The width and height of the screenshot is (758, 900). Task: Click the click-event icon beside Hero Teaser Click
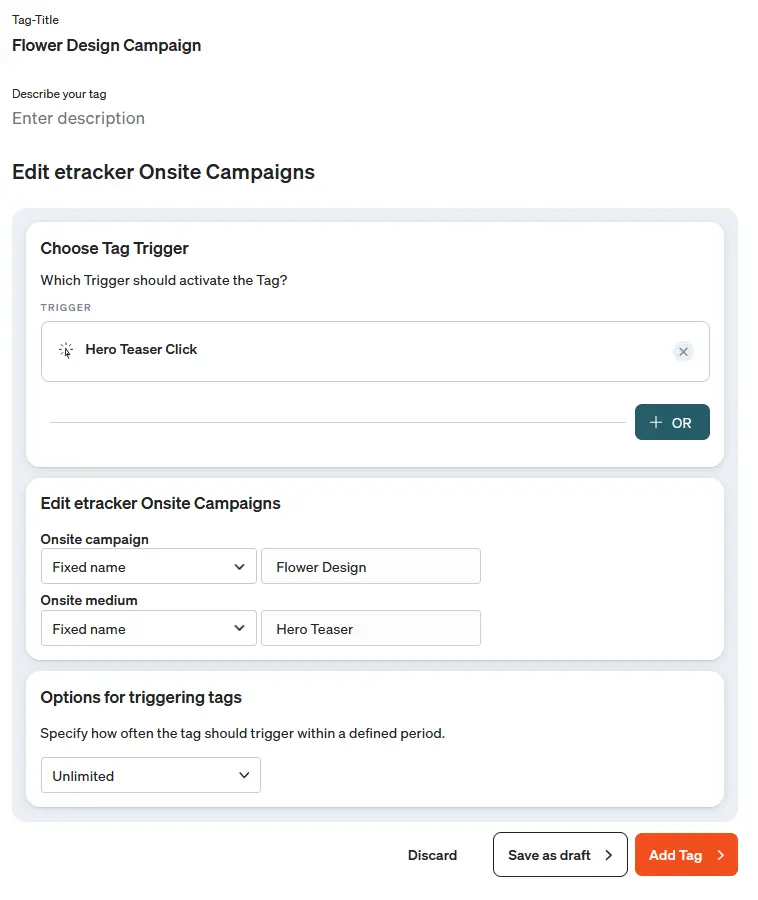(65, 350)
